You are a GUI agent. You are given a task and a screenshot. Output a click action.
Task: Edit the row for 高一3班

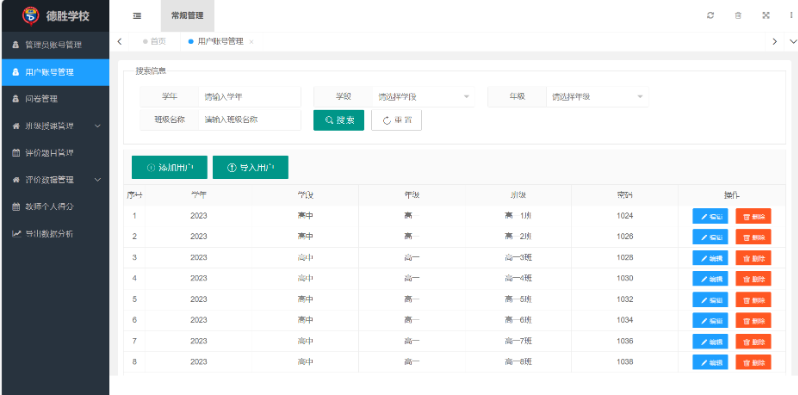[710, 258]
